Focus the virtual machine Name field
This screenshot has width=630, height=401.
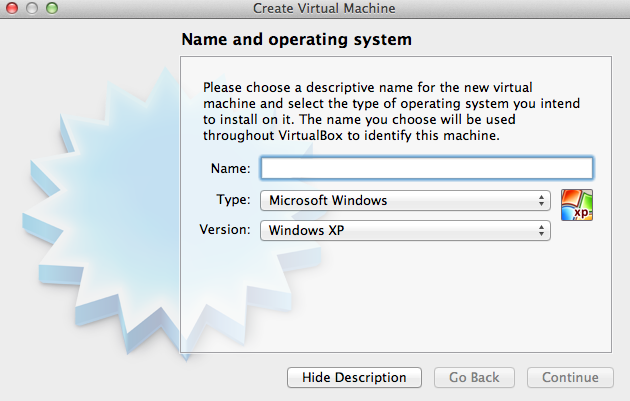tap(426, 168)
